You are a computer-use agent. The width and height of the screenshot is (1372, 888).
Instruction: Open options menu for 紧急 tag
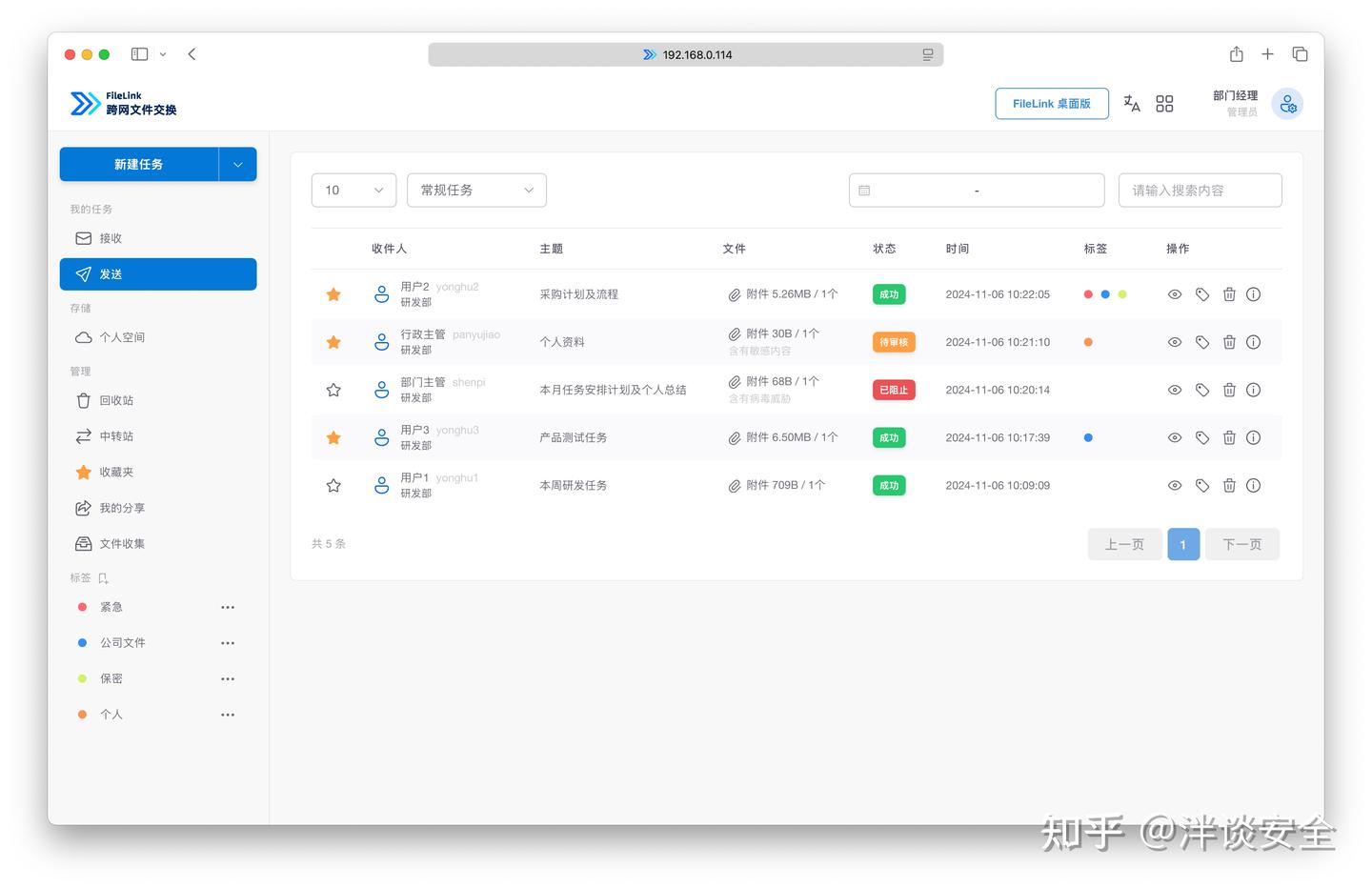pos(228,607)
